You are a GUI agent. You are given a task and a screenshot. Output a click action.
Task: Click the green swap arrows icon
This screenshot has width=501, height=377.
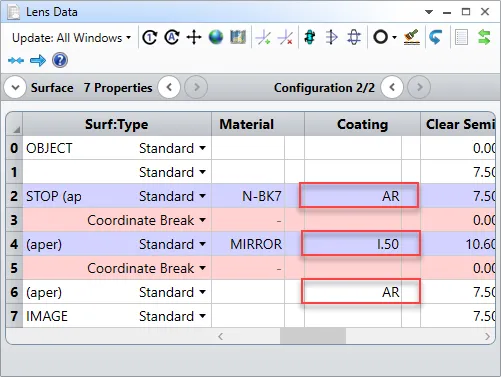(x=484, y=37)
